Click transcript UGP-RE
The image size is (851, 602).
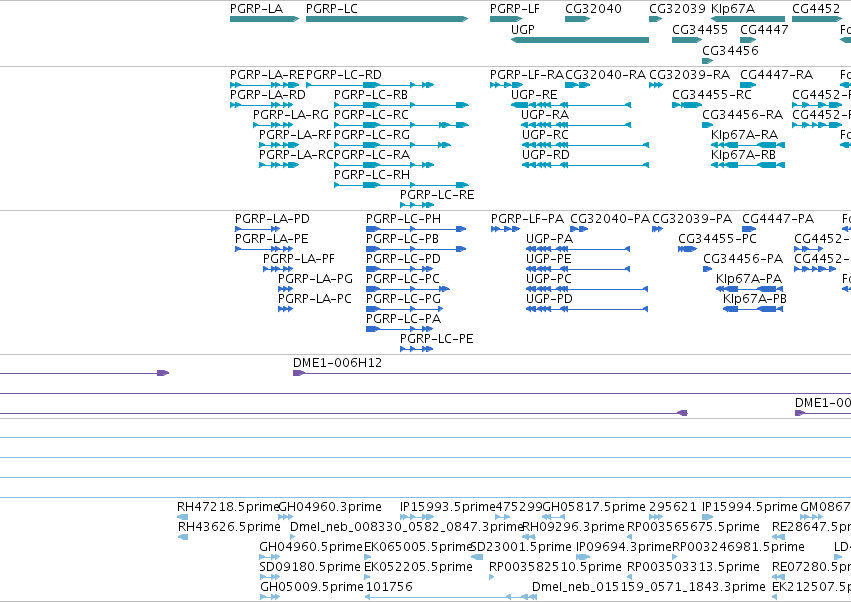[x=571, y=105]
